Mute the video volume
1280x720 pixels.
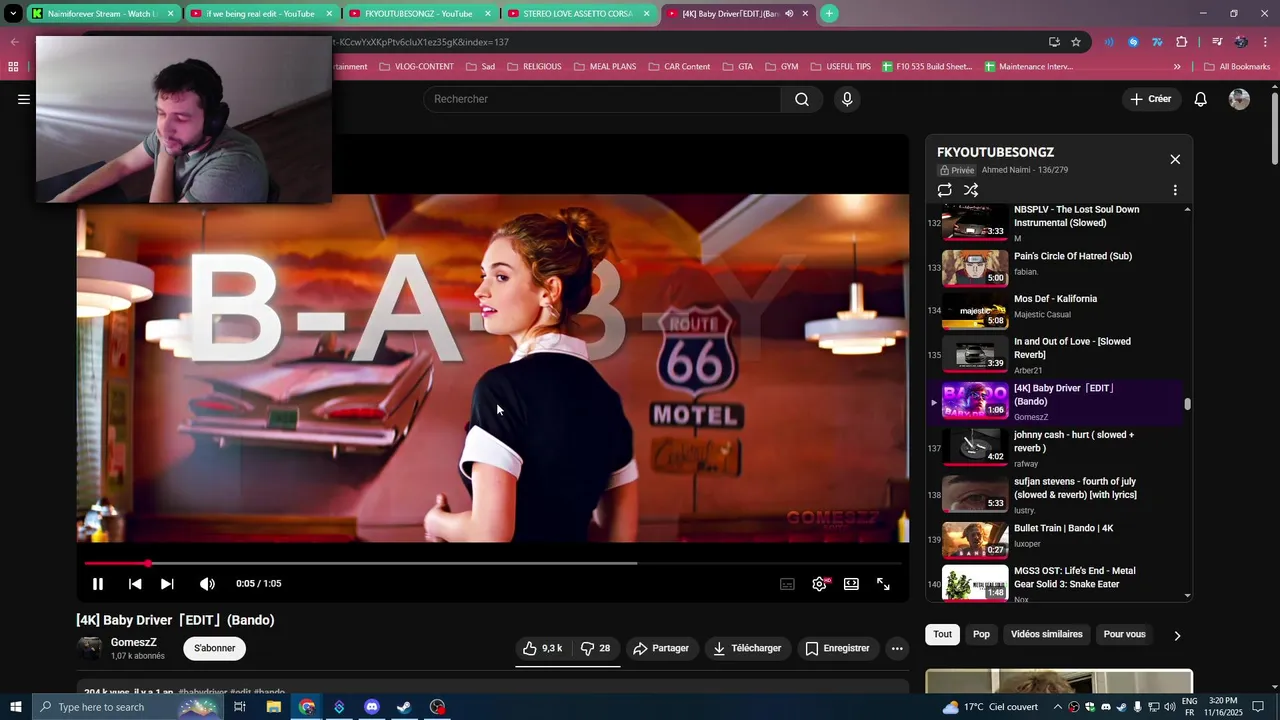click(207, 584)
